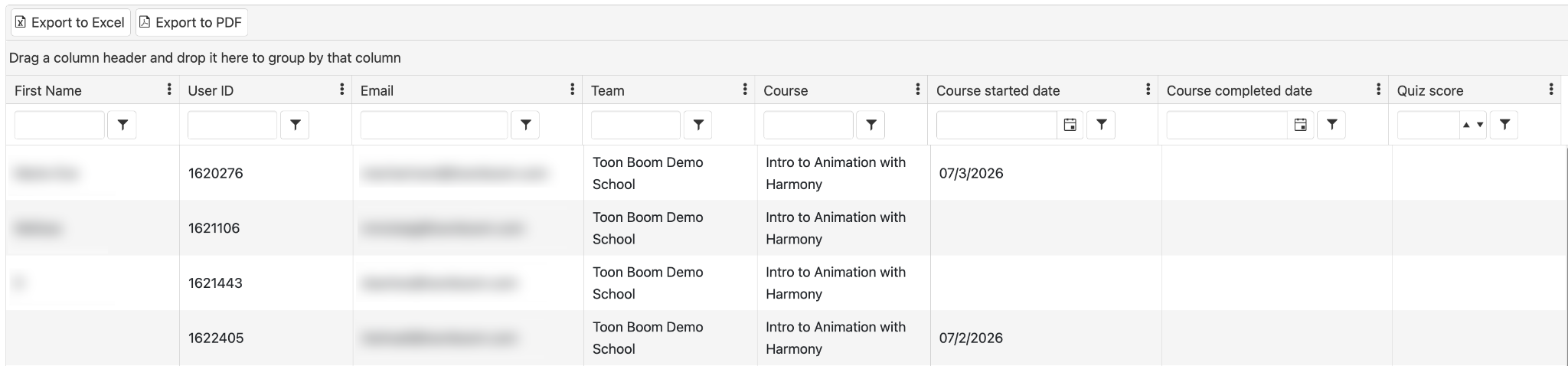The image size is (1568, 366).
Task: Open the Course started date column menu
Action: (x=1148, y=90)
